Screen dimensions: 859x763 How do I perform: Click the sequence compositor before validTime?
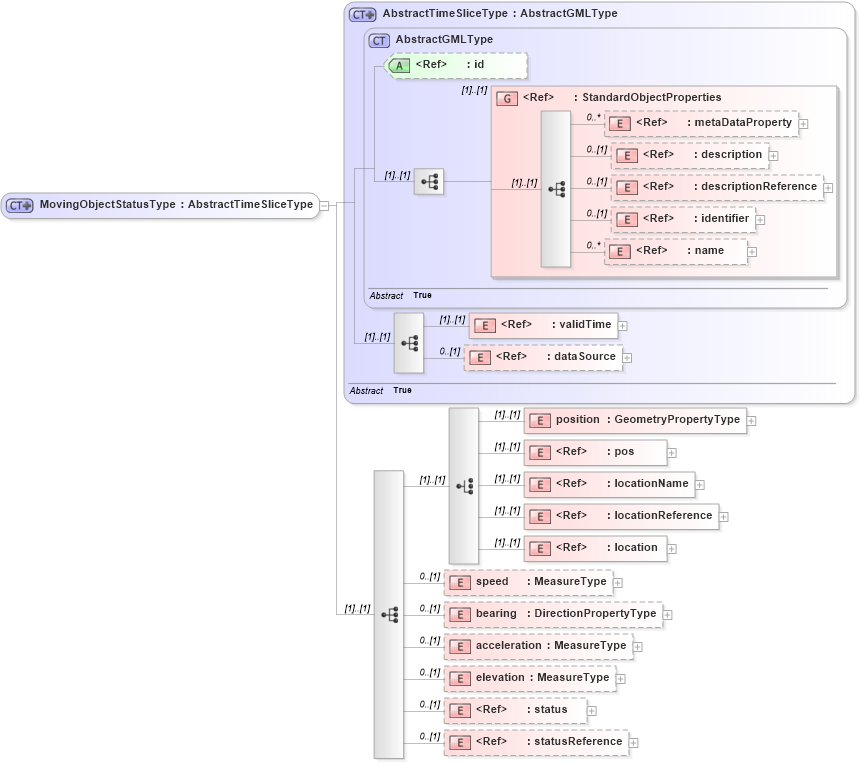point(409,343)
